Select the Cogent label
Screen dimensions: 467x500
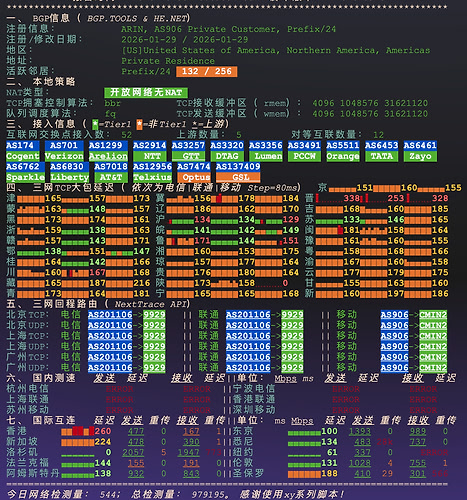[23, 156]
